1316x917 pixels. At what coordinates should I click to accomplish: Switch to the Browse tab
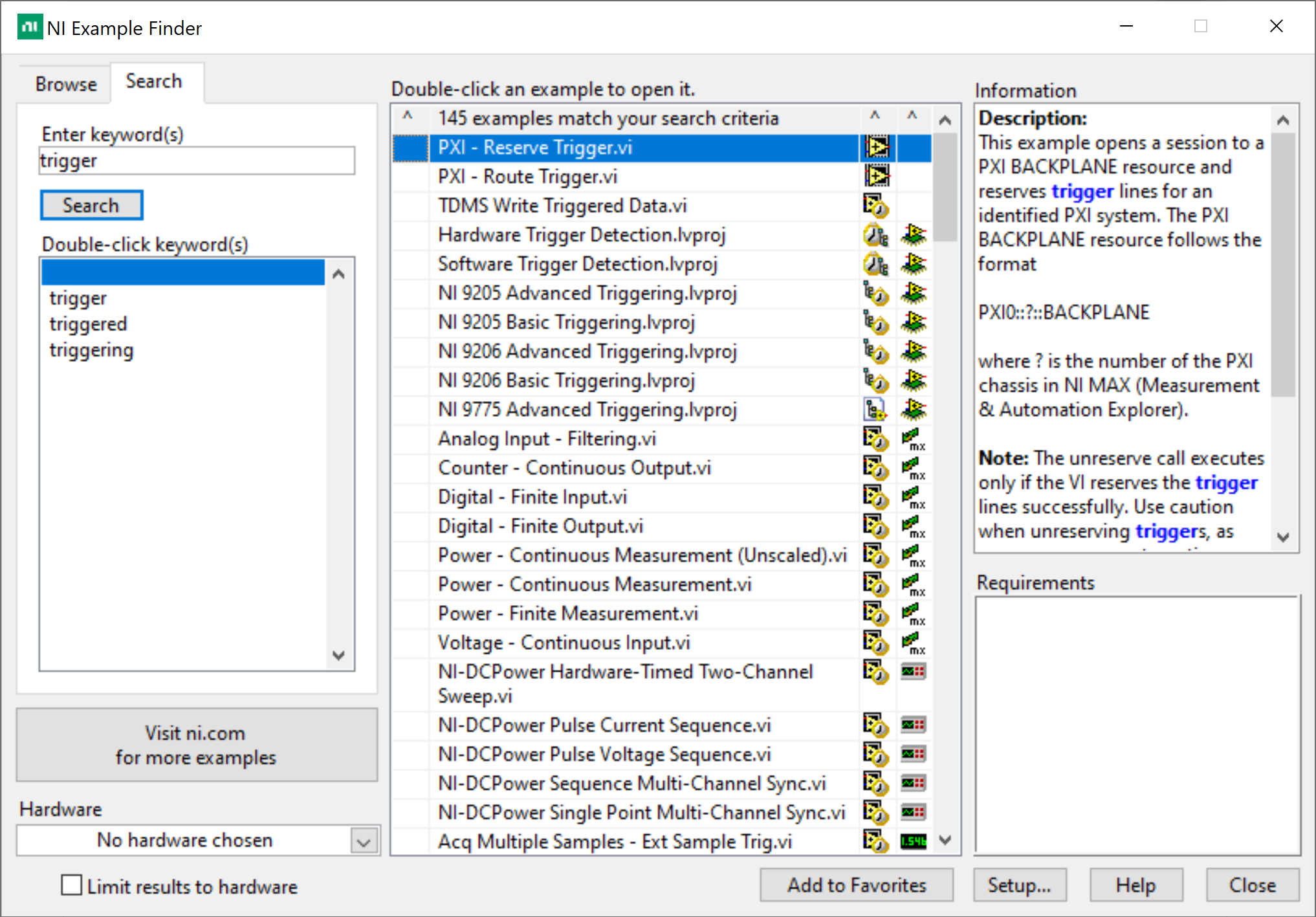pyautogui.click(x=66, y=84)
